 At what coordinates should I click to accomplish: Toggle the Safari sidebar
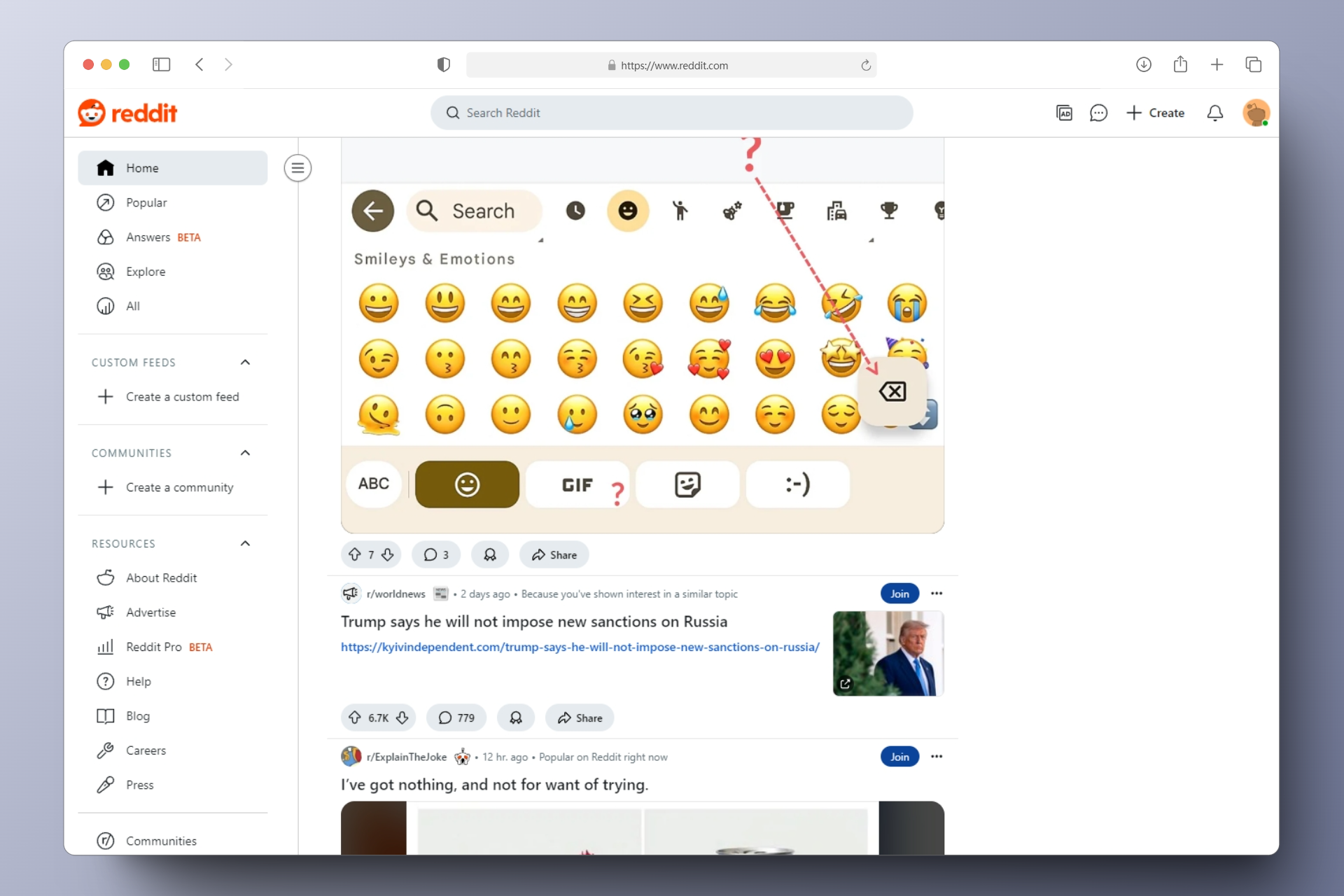click(x=162, y=64)
